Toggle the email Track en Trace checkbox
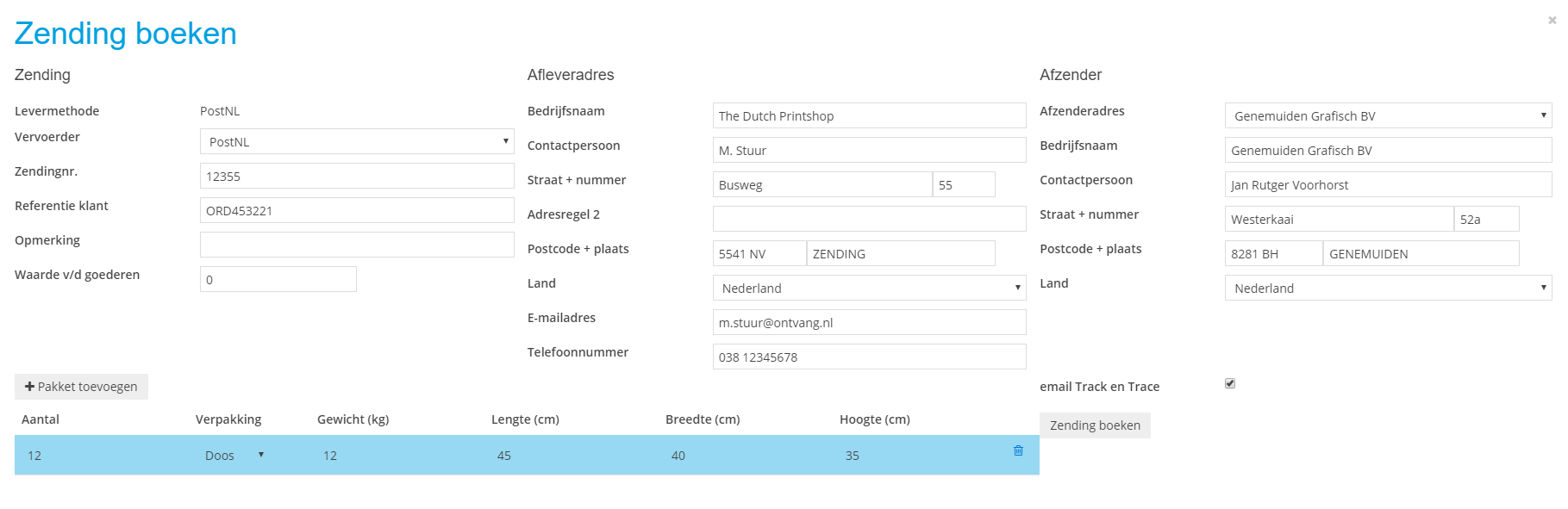This screenshot has height=509, width=1568. (x=1230, y=384)
